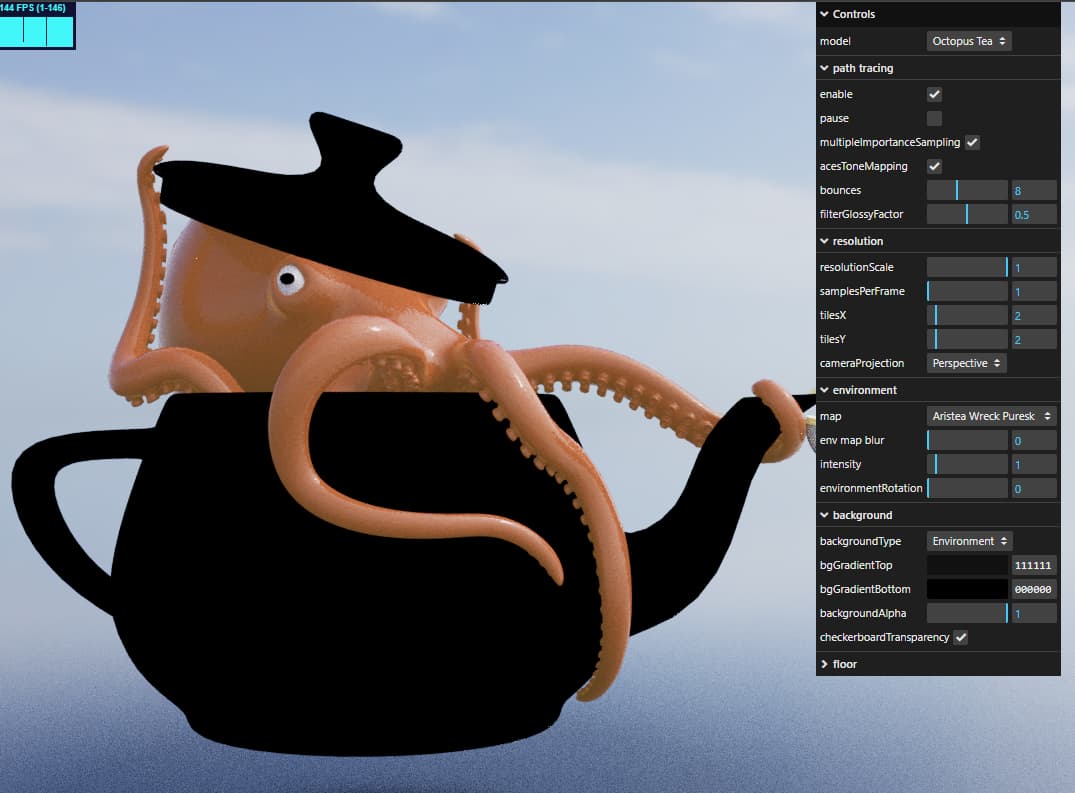Adjust the backgroundAlpha slider
Viewport: 1075px width, 793px height.
[967, 613]
